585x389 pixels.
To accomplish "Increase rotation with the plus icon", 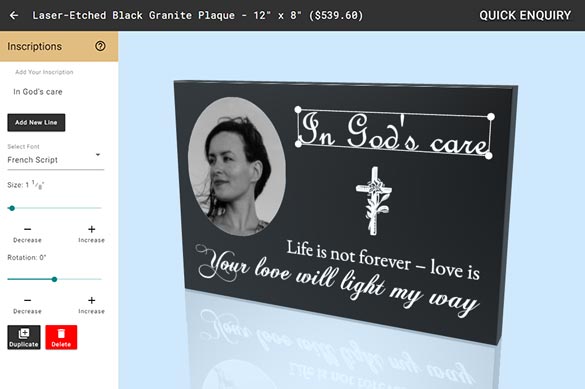I will pyautogui.click(x=91, y=300).
